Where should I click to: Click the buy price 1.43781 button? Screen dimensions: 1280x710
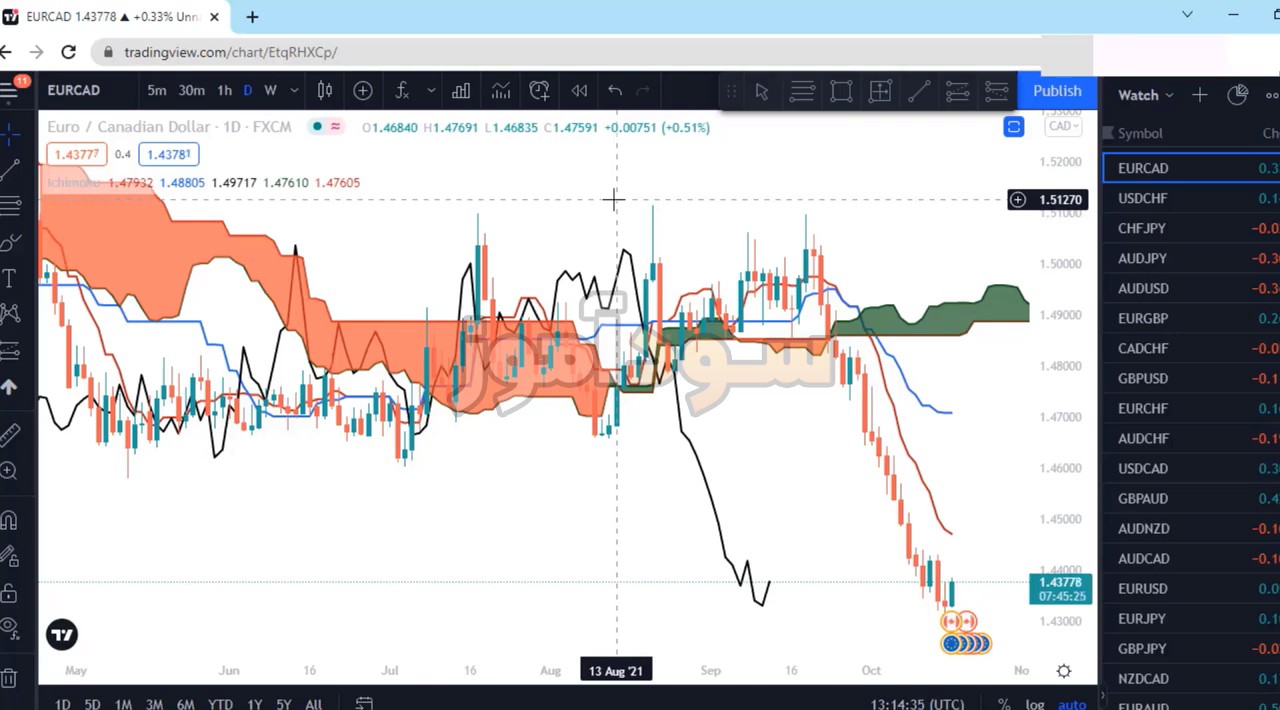[168, 154]
